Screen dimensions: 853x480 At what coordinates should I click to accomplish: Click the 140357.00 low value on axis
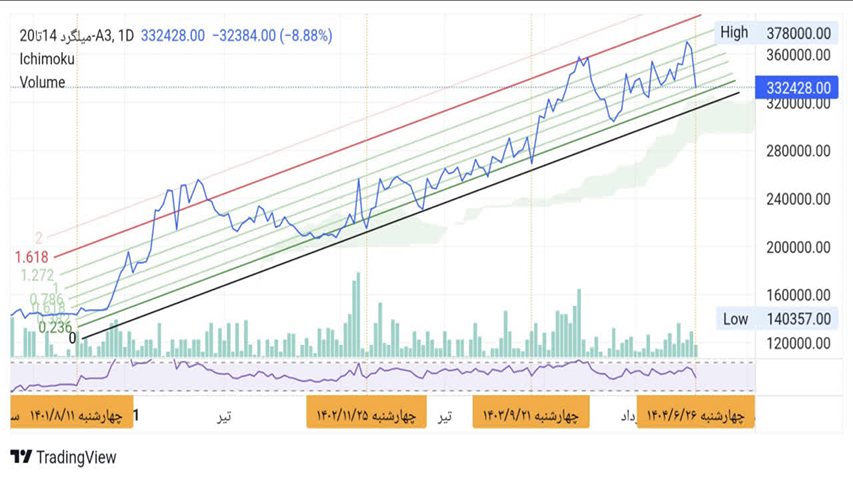pos(799,319)
